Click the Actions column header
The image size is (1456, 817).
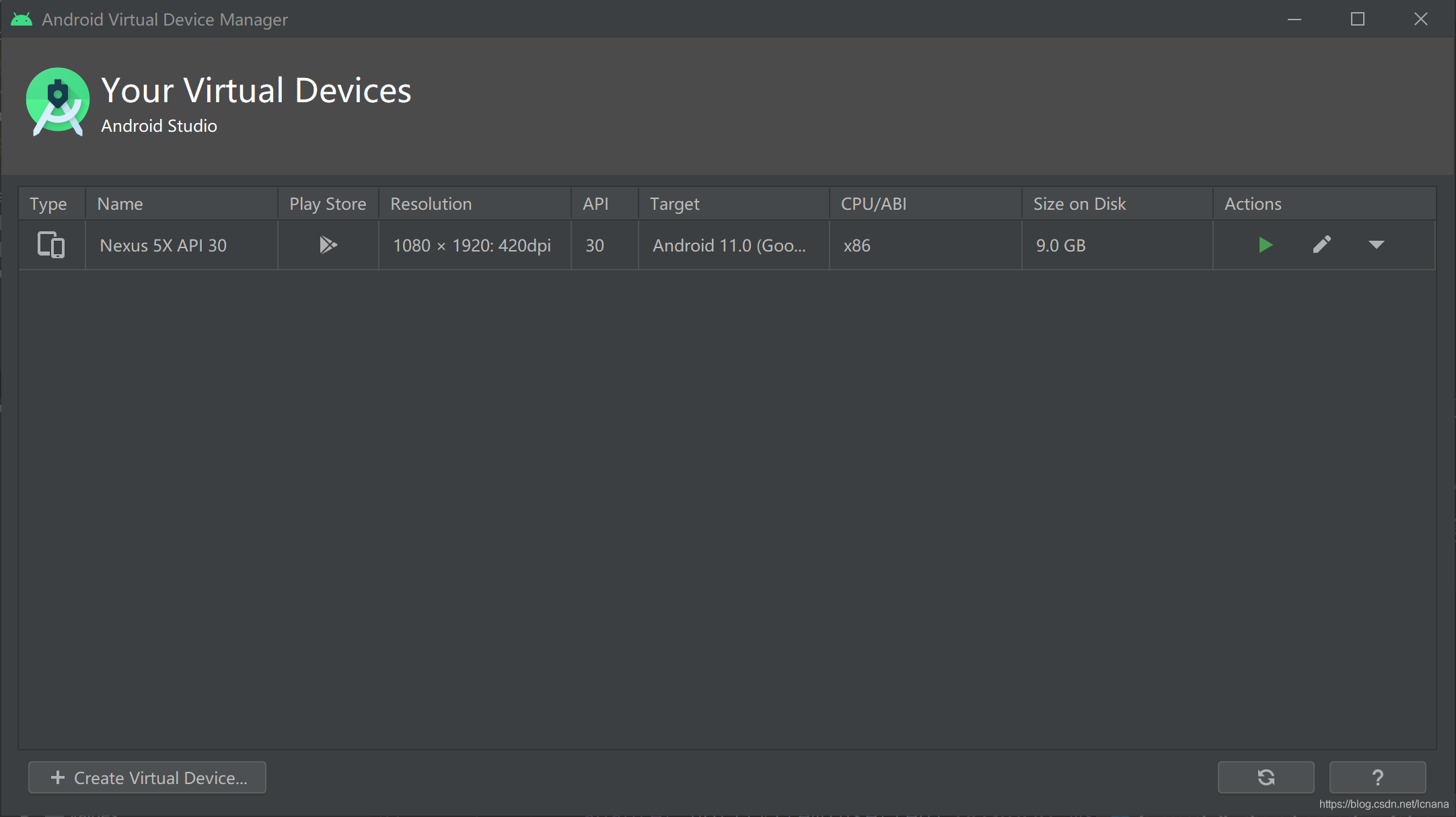[x=1324, y=204]
